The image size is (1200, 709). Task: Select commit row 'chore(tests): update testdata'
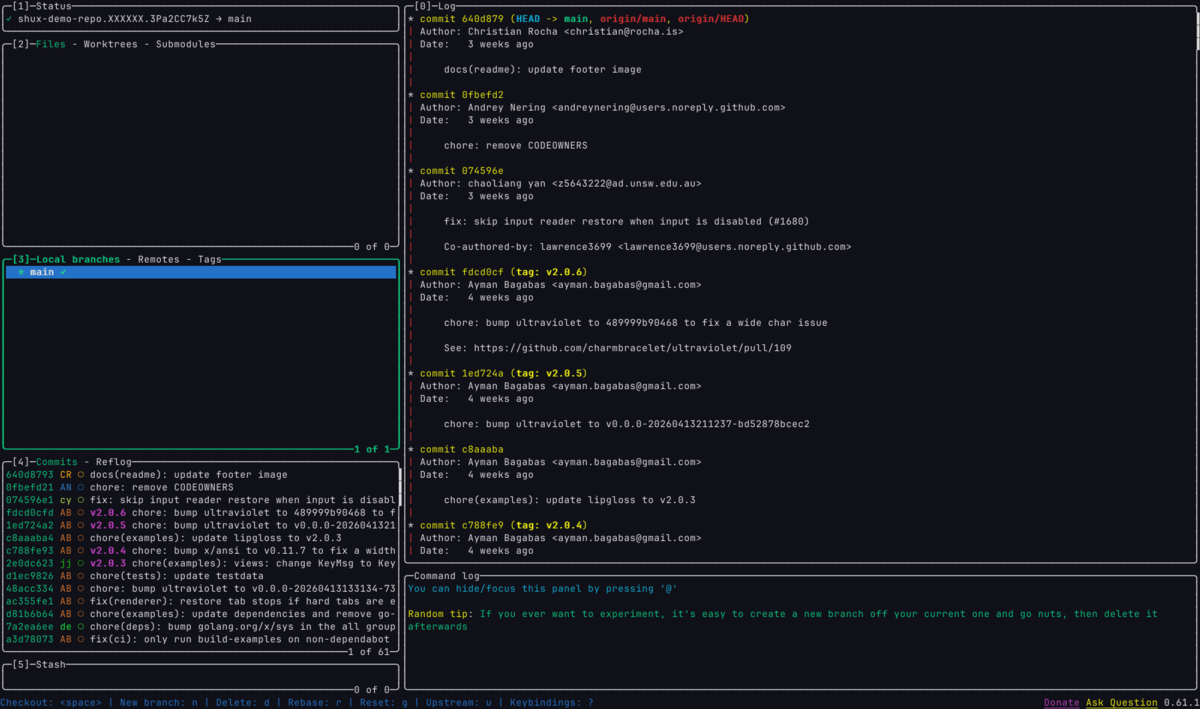200,576
